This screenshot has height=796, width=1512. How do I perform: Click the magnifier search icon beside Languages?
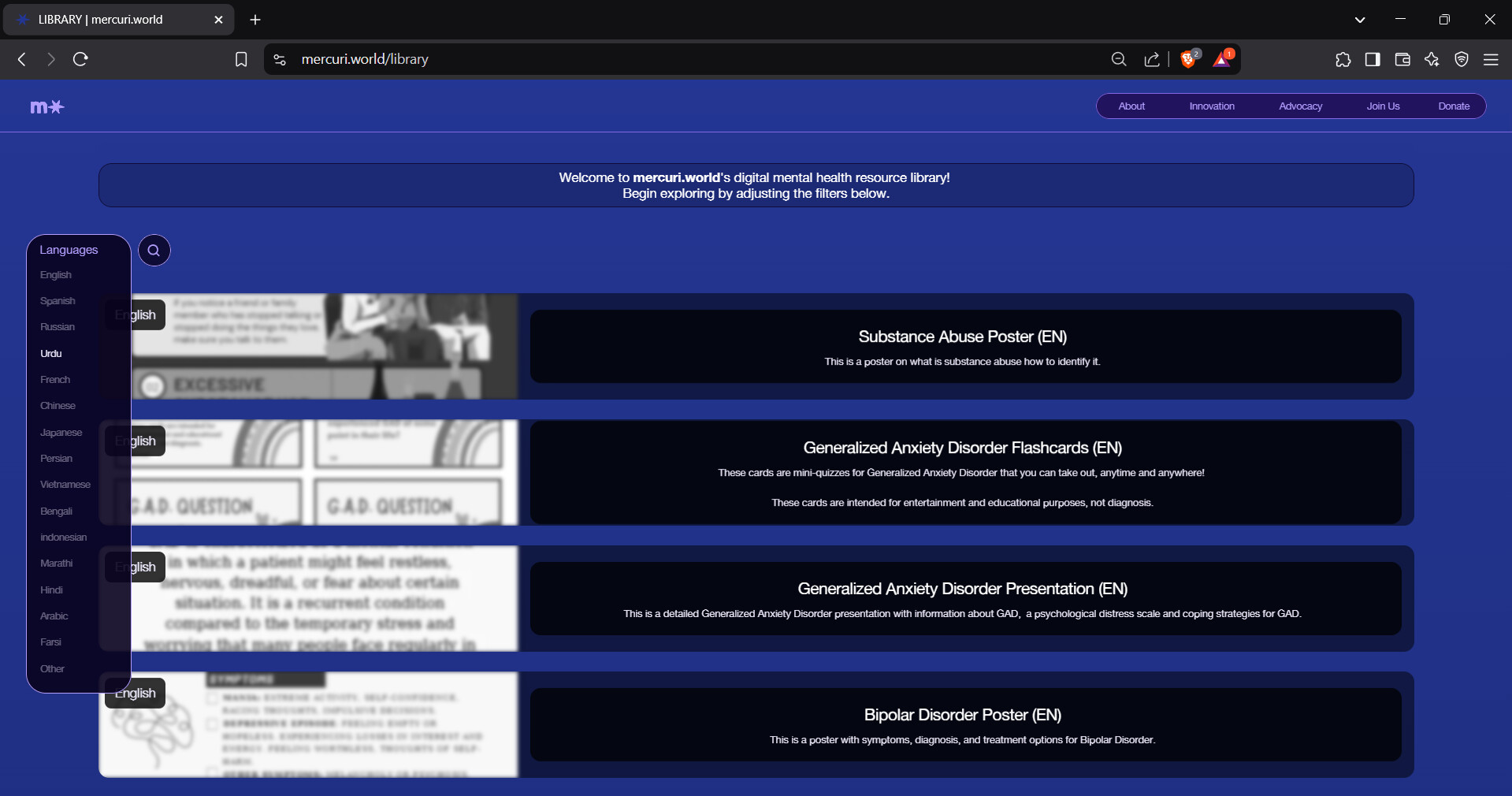point(154,251)
